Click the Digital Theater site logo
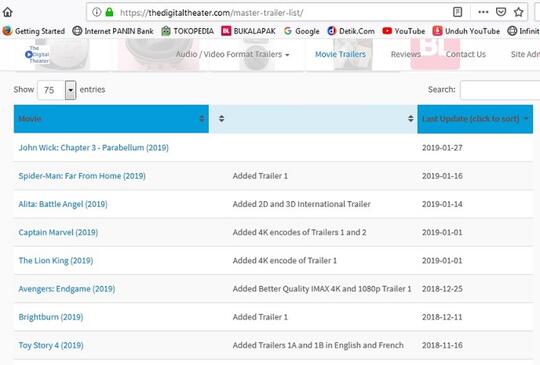540x365 pixels. [x=37, y=54]
